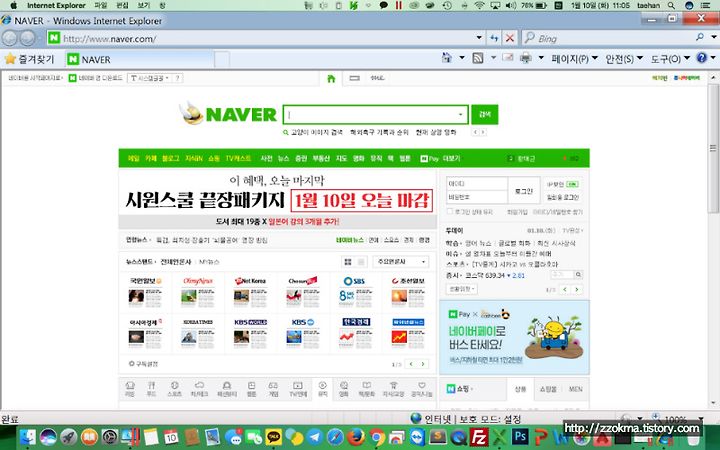The width and height of the screenshot is (720, 450).
Task: Click the printer icon in command bar
Action: click(x=526, y=58)
